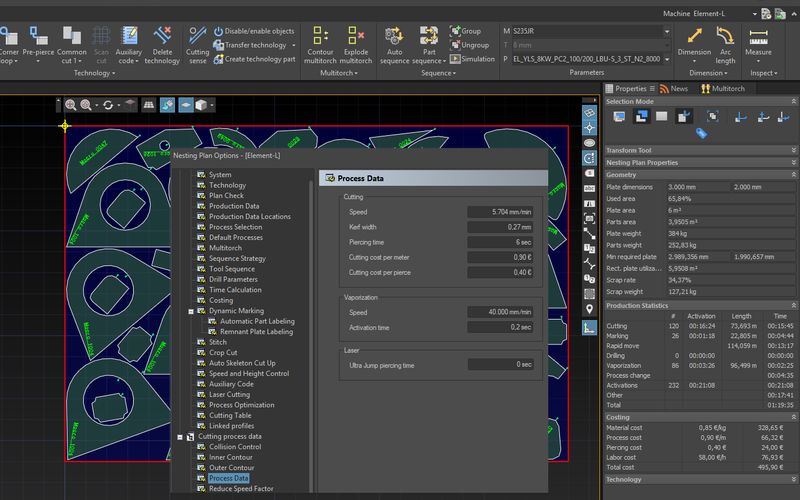800x500 pixels.
Task: Collapse the Dynamic Marking tree node
Action: click(x=191, y=311)
